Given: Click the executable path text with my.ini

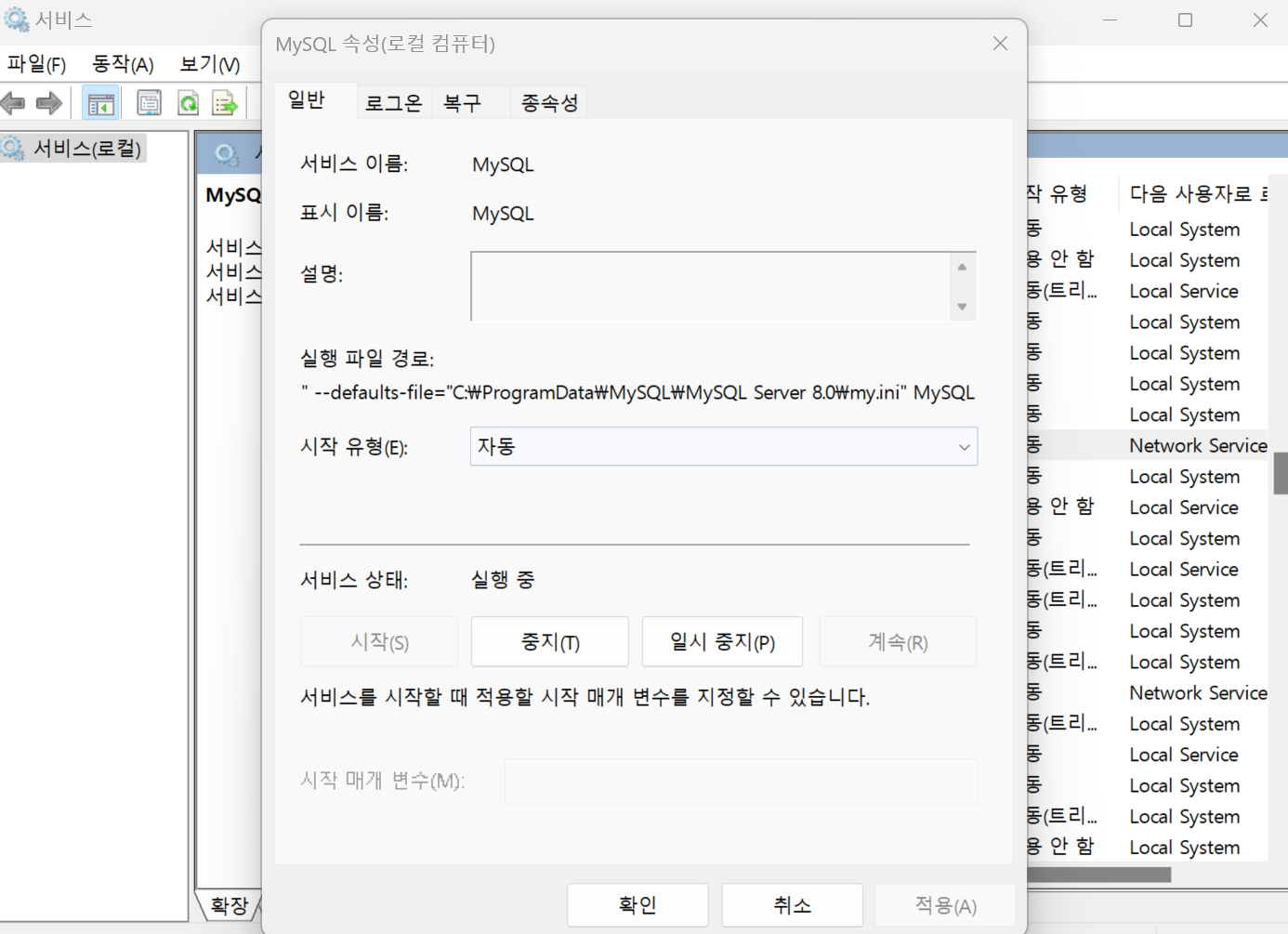Looking at the screenshot, I should click(637, 392).
